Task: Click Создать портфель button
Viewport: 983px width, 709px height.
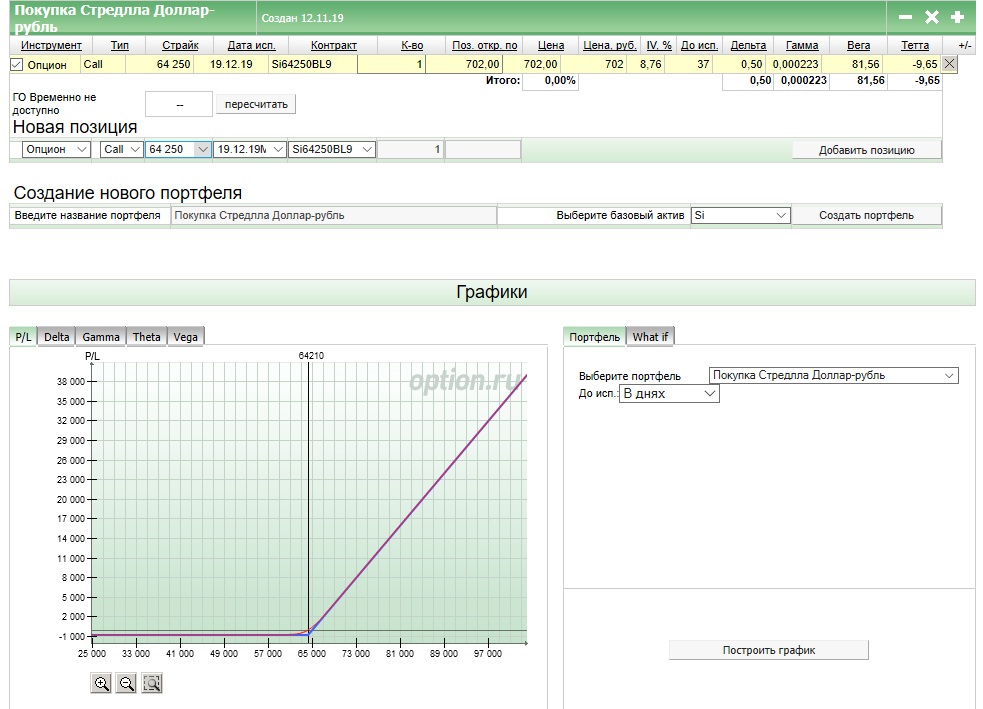Action: [866, 215]
